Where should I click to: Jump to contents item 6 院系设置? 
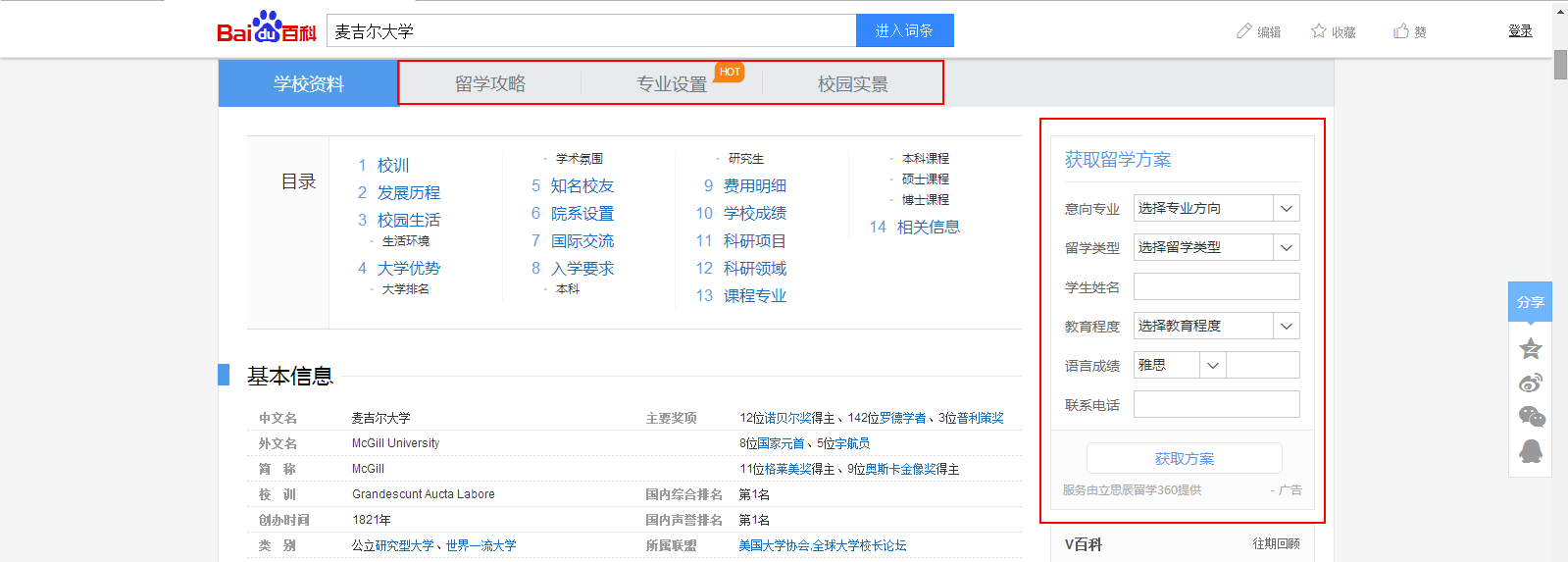click(582, 213)
